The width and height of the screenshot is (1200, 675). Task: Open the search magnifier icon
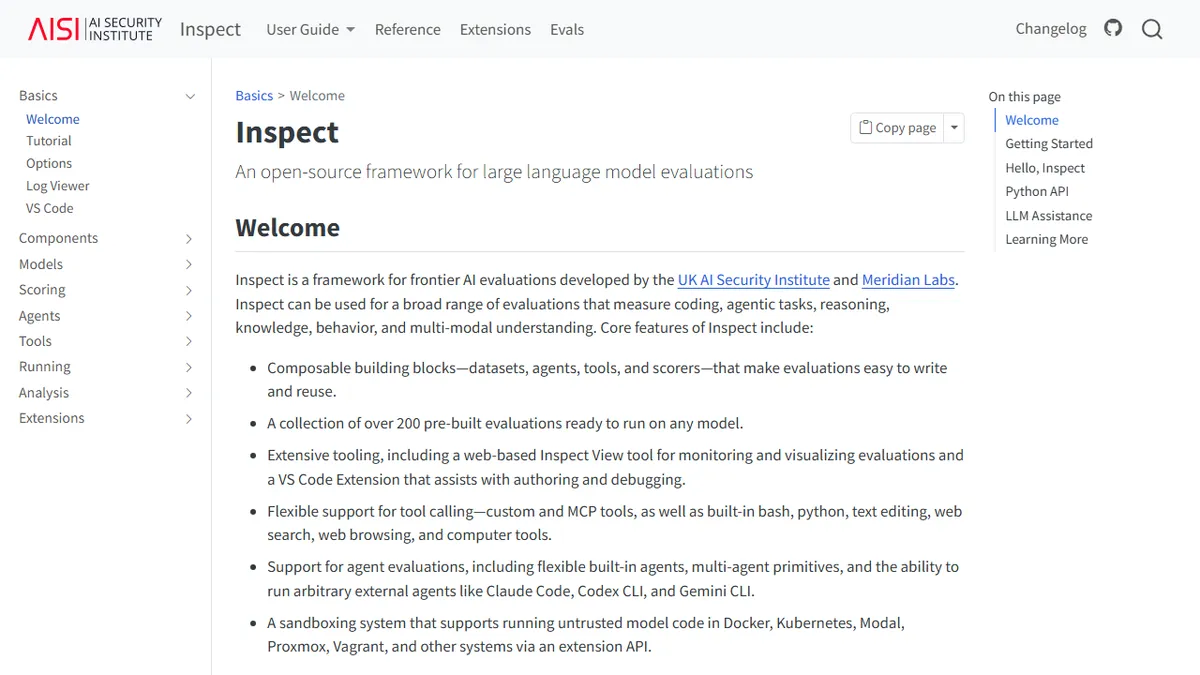click(1152, 29)
